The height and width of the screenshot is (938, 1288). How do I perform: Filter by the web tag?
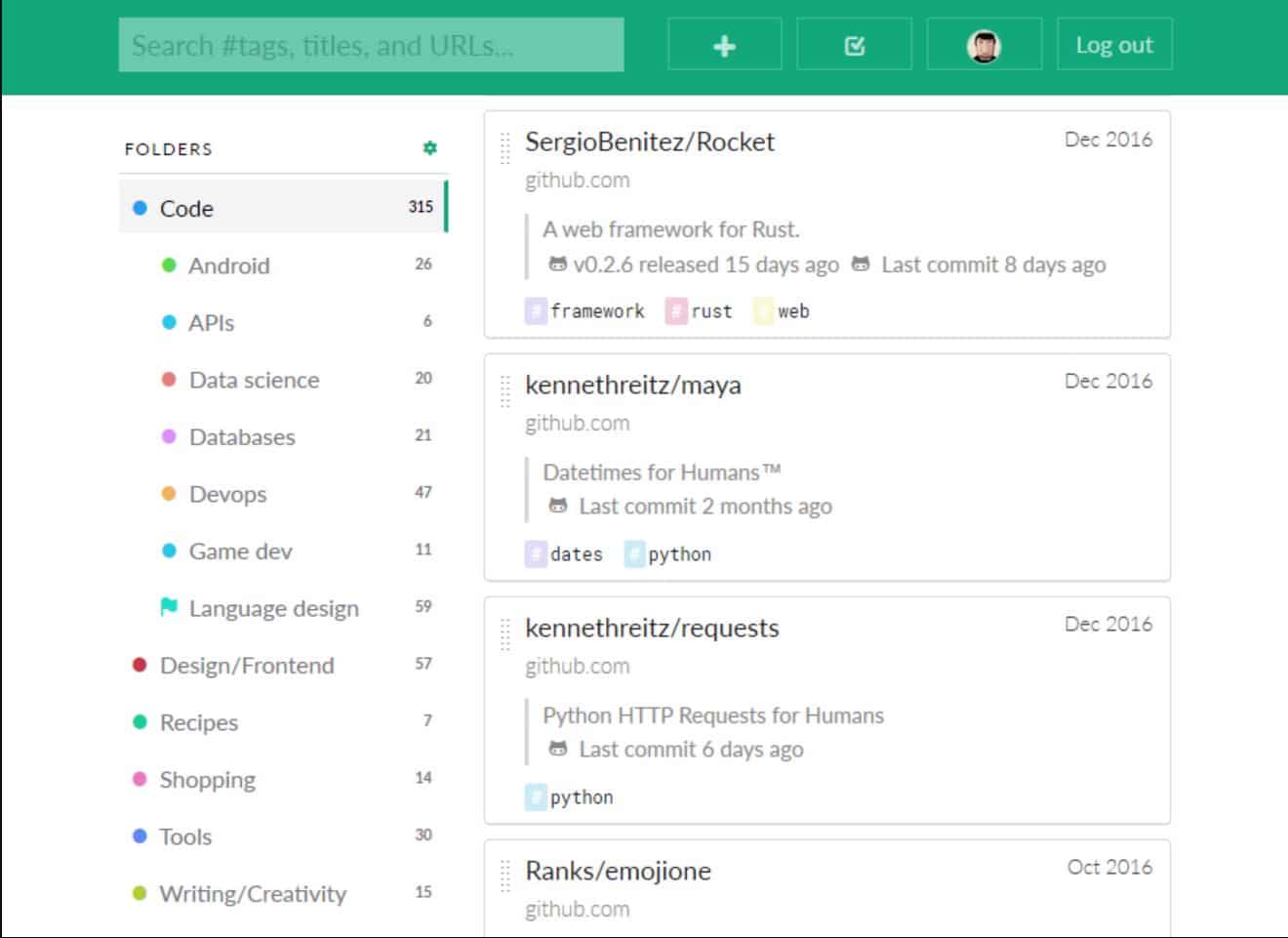click(782, 310)
